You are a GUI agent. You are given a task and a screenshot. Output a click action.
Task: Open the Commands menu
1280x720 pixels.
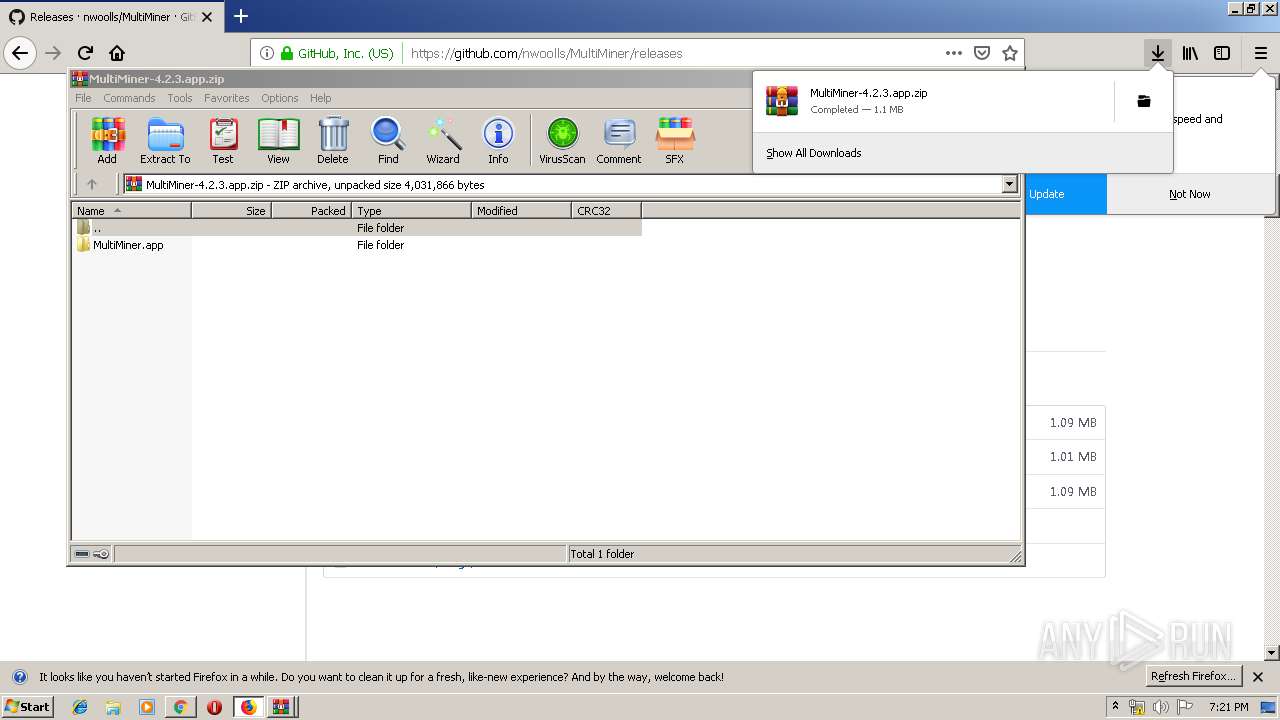(129, 98)
